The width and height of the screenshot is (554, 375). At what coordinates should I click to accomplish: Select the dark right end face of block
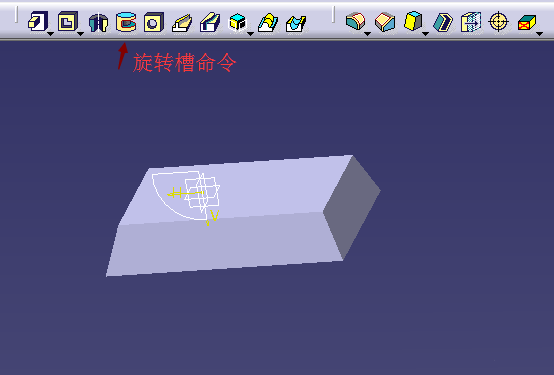click(352, 209)
